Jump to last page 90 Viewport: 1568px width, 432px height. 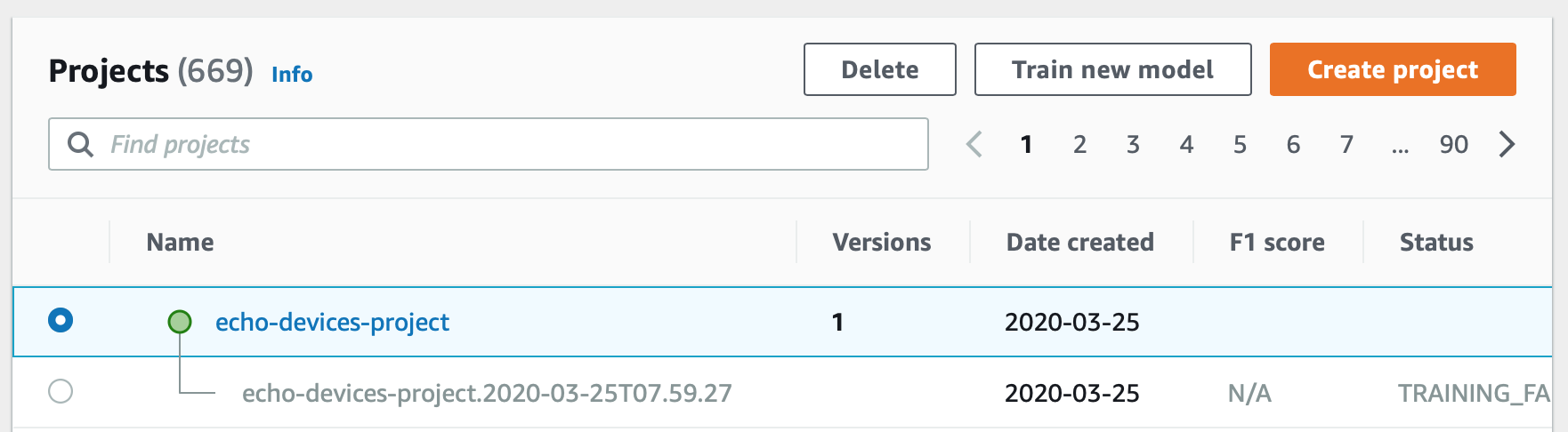tap(1453, 144)
